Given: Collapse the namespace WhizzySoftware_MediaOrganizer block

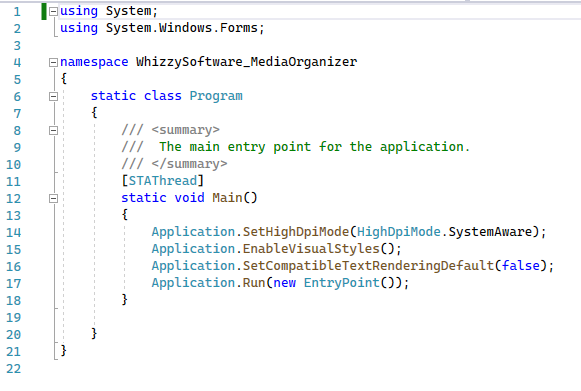Looking at the screenshot, I should point(53,62).
